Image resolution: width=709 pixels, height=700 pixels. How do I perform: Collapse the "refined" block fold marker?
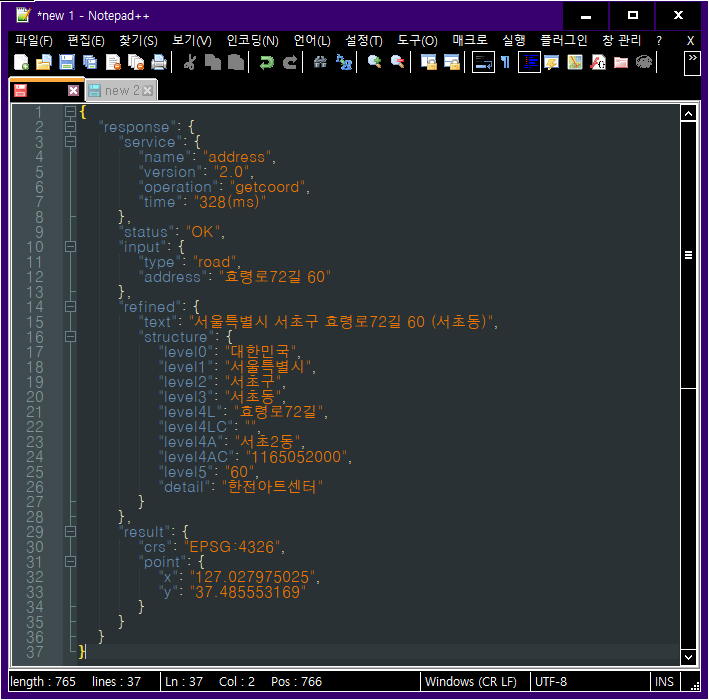point(70,307)
